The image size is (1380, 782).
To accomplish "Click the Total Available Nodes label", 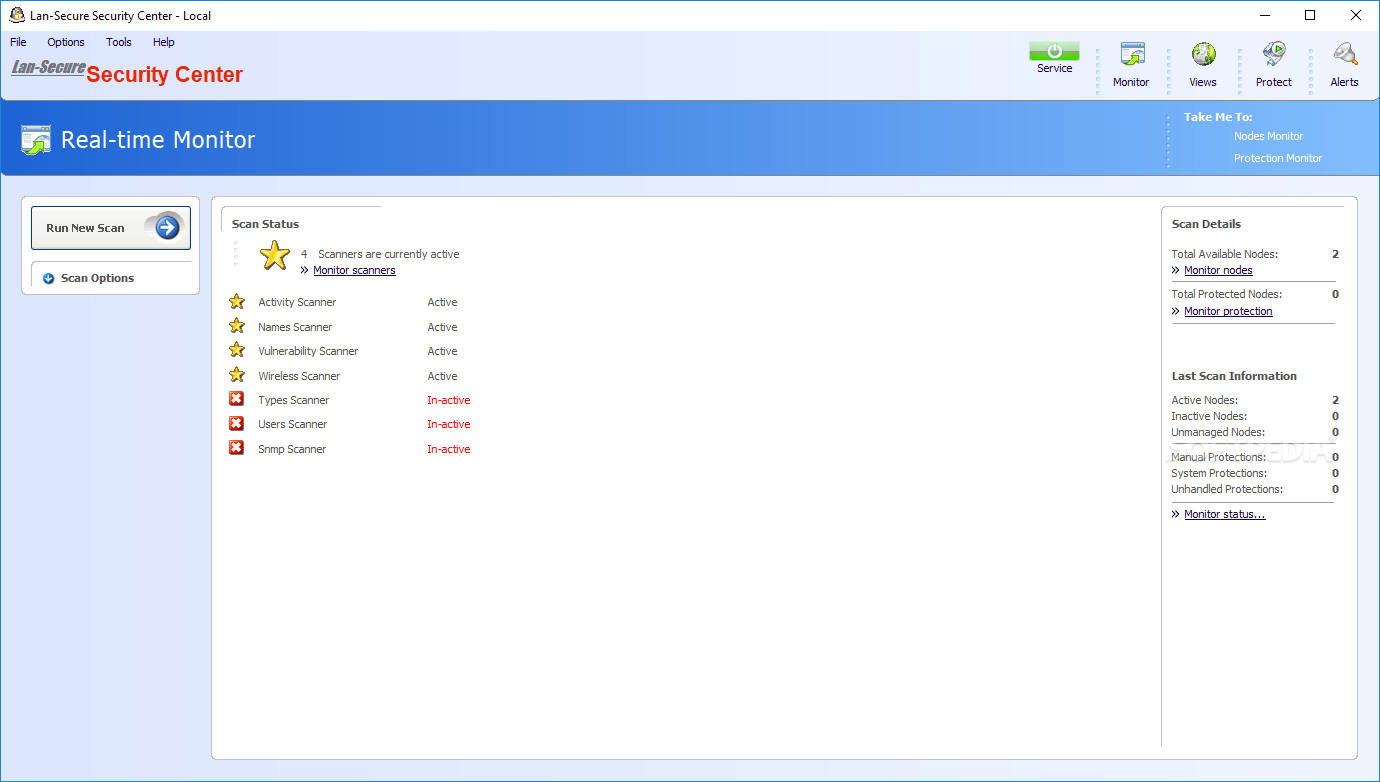I will point(1225,254).
